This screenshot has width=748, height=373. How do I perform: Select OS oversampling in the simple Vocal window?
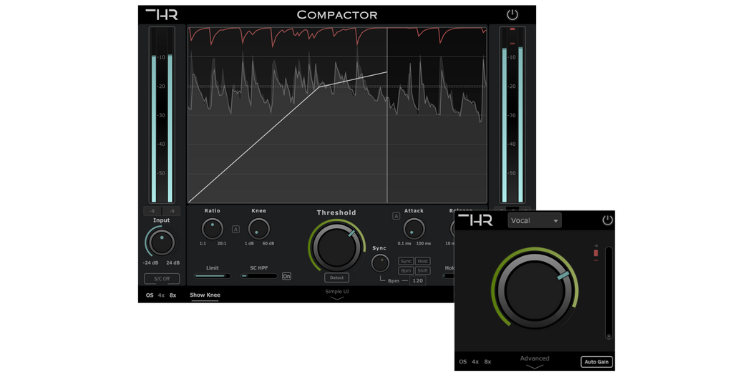[x=463, y=362]
